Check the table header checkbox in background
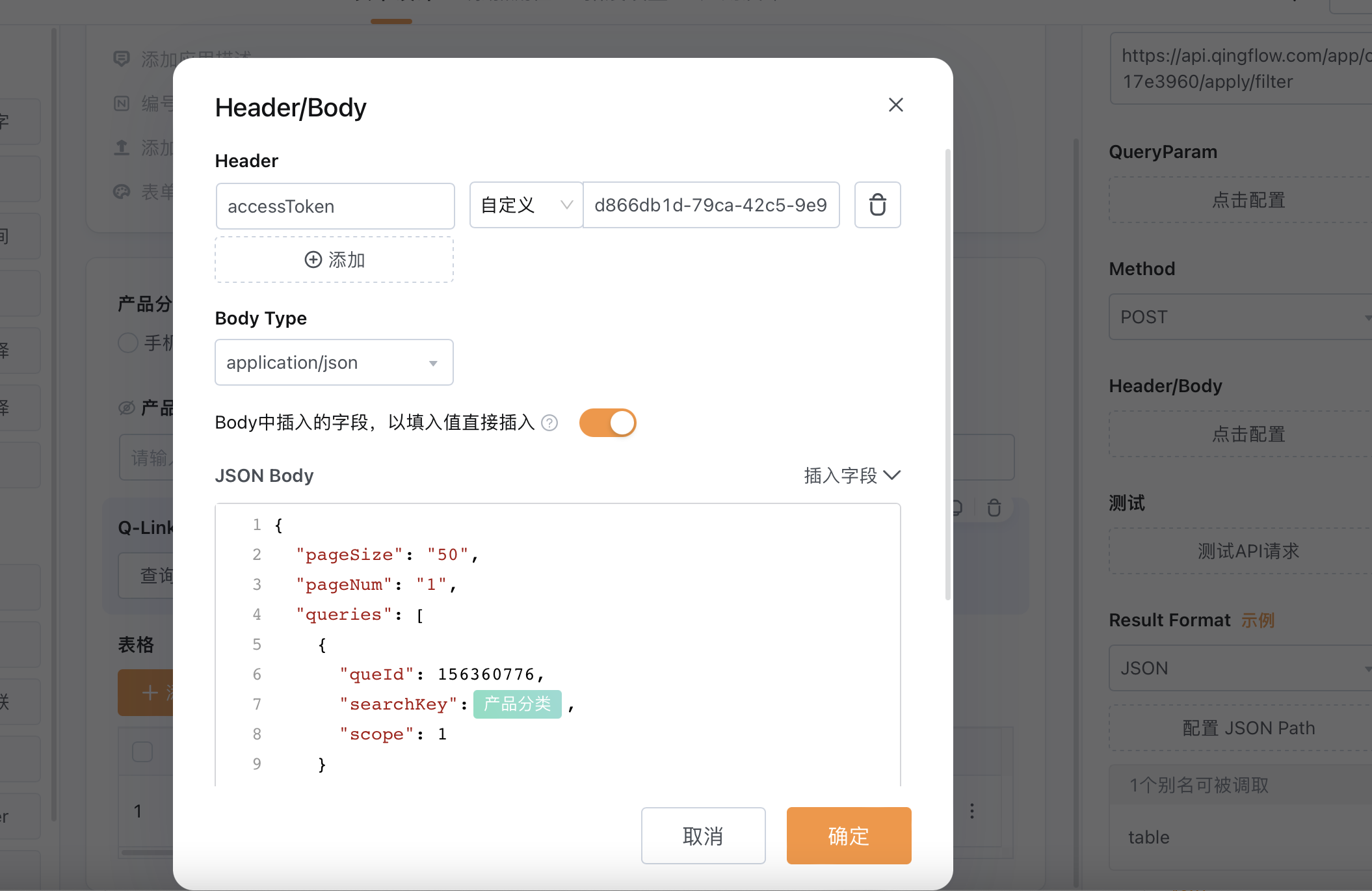 tap(142, 752)
